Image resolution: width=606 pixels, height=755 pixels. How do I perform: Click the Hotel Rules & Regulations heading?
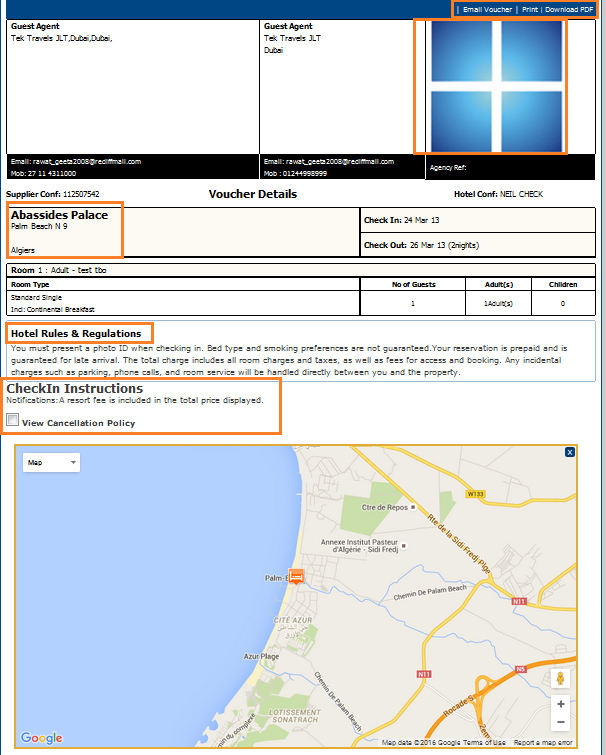(76, 333)
